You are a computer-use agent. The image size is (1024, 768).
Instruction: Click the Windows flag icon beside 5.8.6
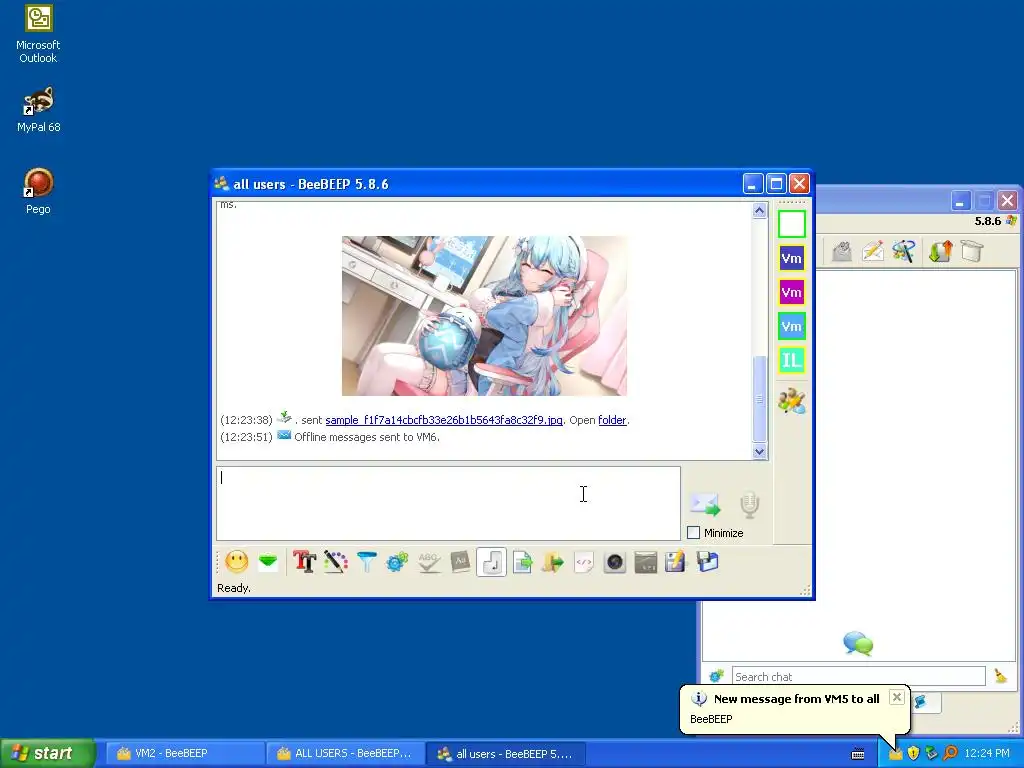click(1012, 221)
